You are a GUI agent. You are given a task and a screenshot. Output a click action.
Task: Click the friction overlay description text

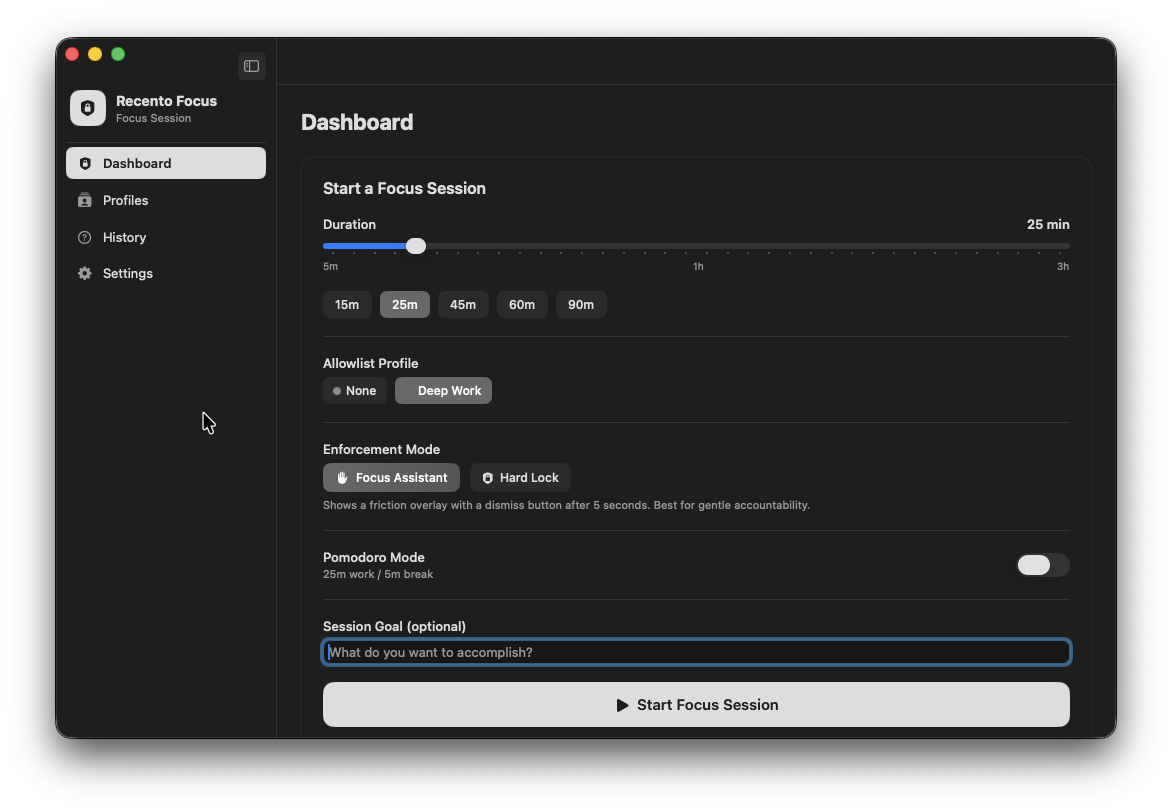(x=566, y=505)
